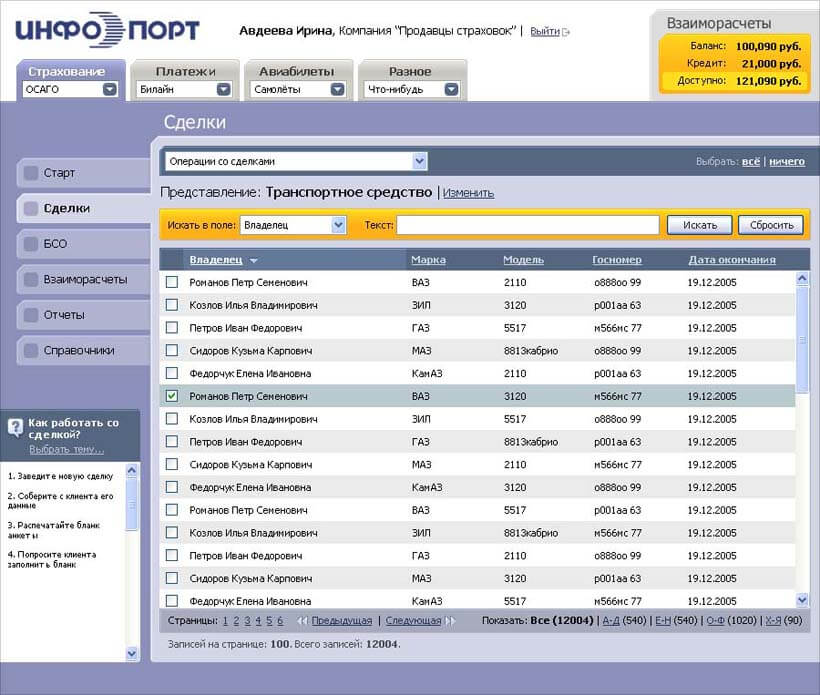Open the Операции со сделками dropdown

coord(419,161)
